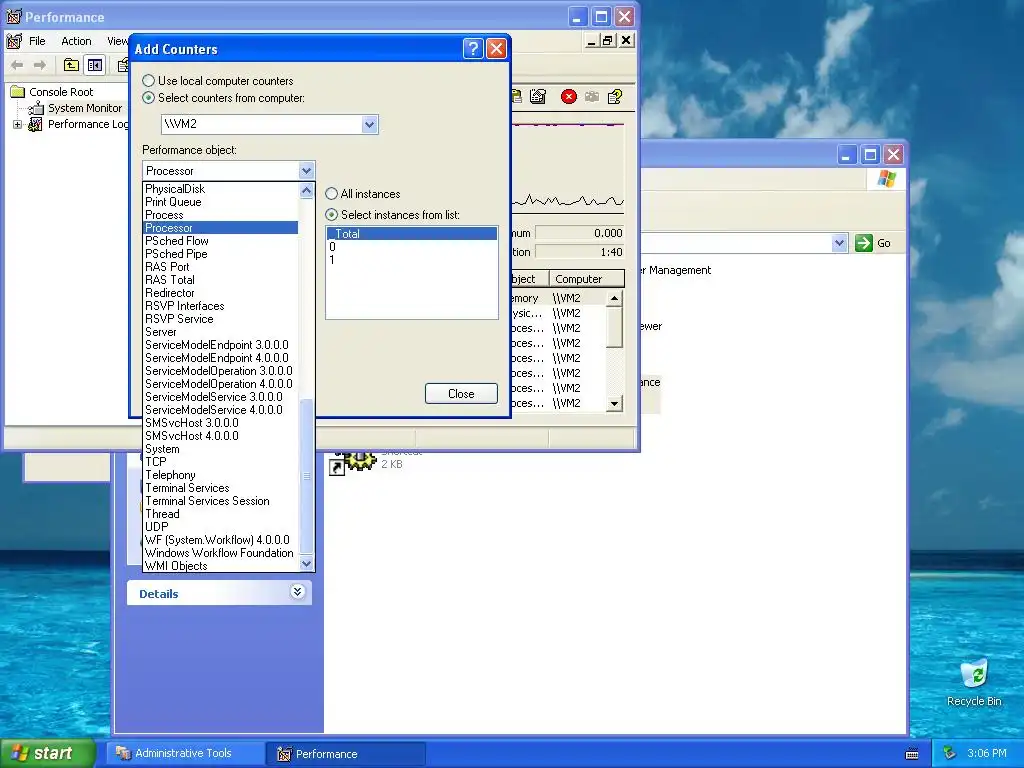Choose System in the object list
This screenshot has height=768, width=1024.
click(220, 449)
